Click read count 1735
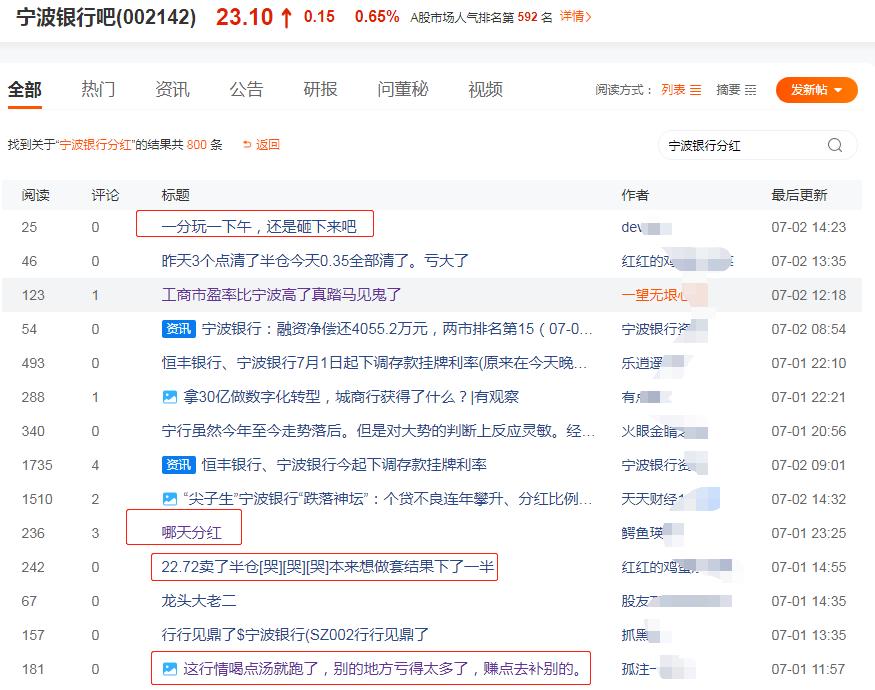 [37, 465]
